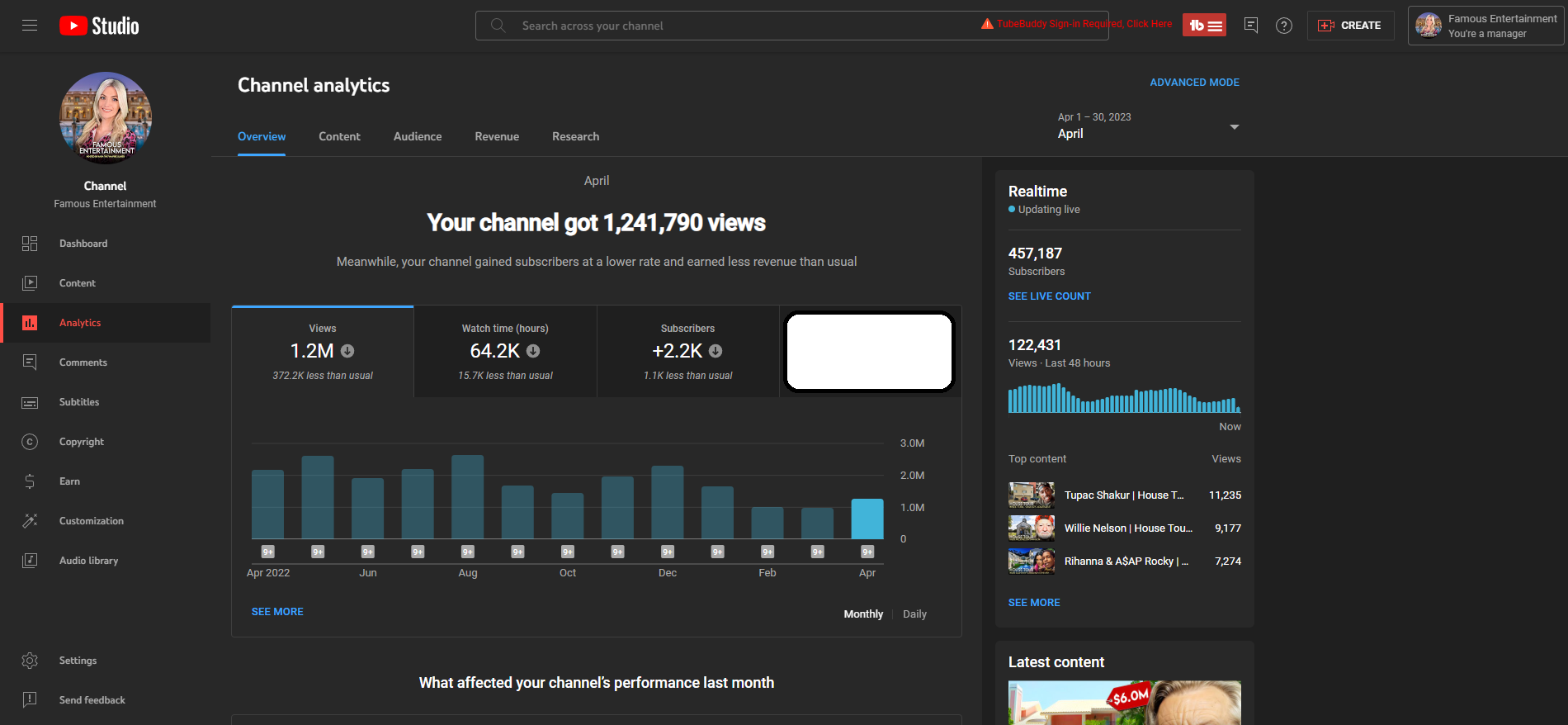Click the Comments sidebar icon
Viewport: 1568px width, 725px height.
30,362
